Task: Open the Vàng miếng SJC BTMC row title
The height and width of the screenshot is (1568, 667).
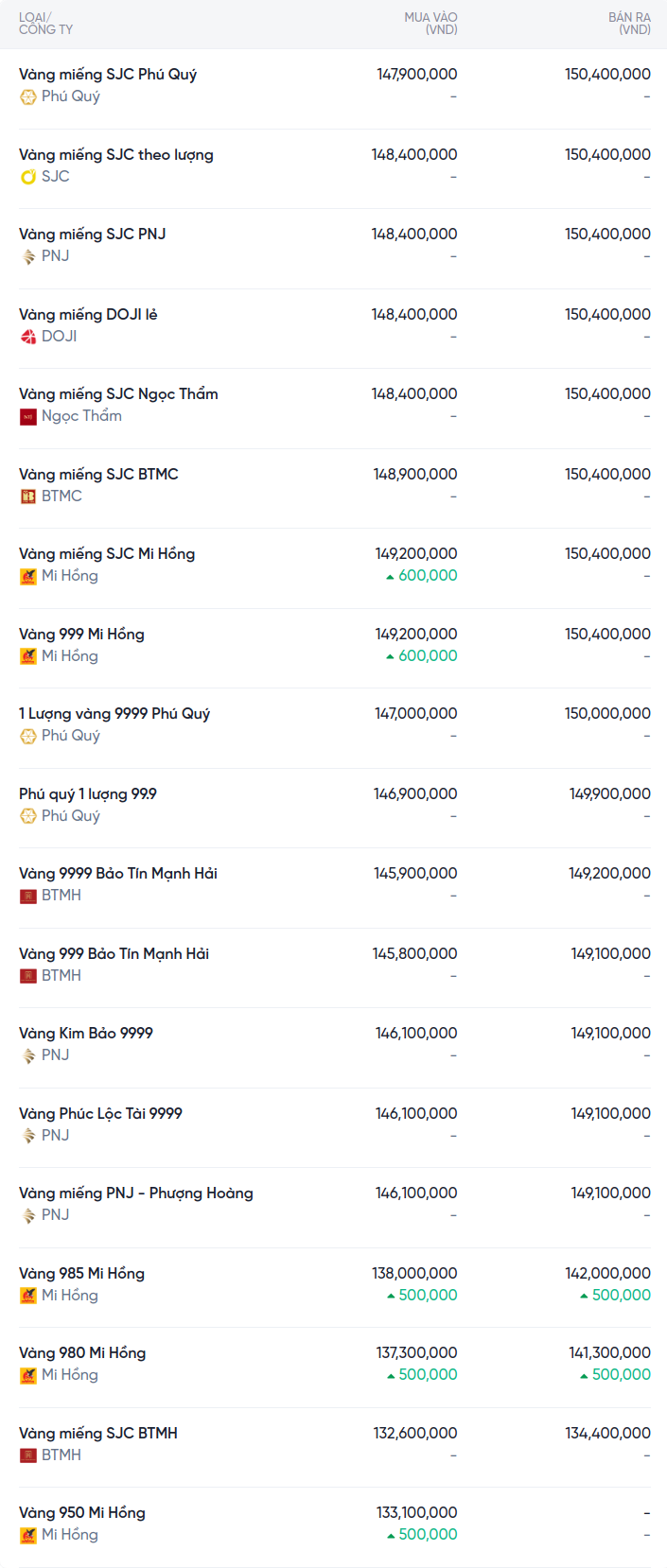Action: click(98, 474)
